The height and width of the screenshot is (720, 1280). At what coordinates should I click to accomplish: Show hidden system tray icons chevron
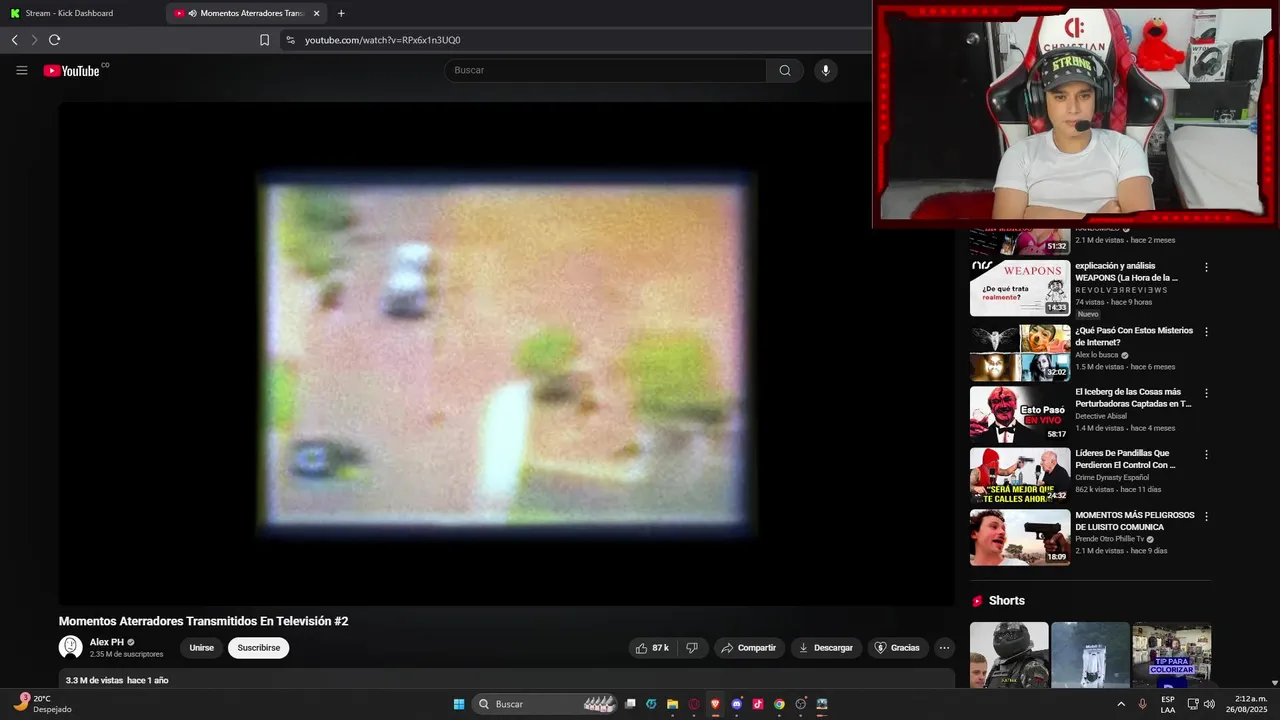click(1121, 704)
